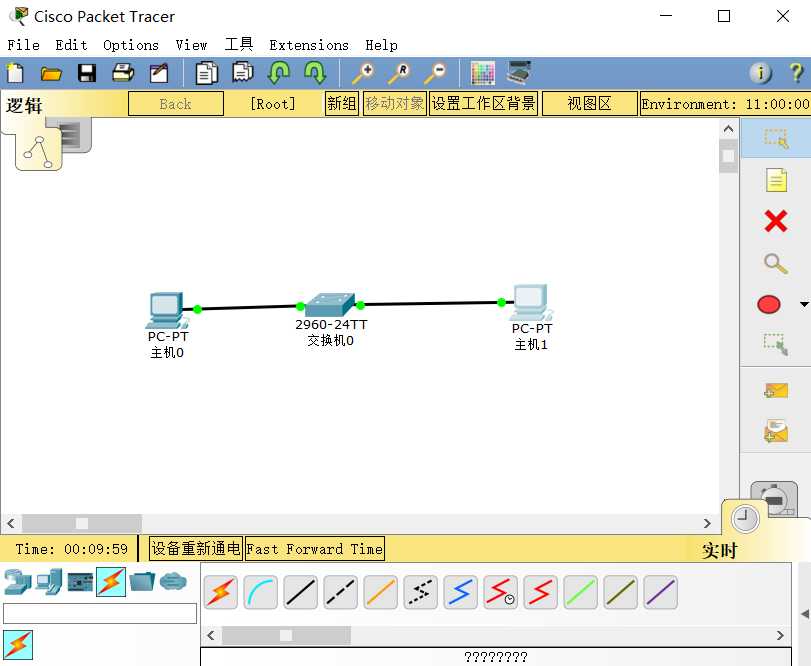Viewport: 811px width, 666px height.
Task: Undo with the left green arrow
Action: (x=279, y=72)
